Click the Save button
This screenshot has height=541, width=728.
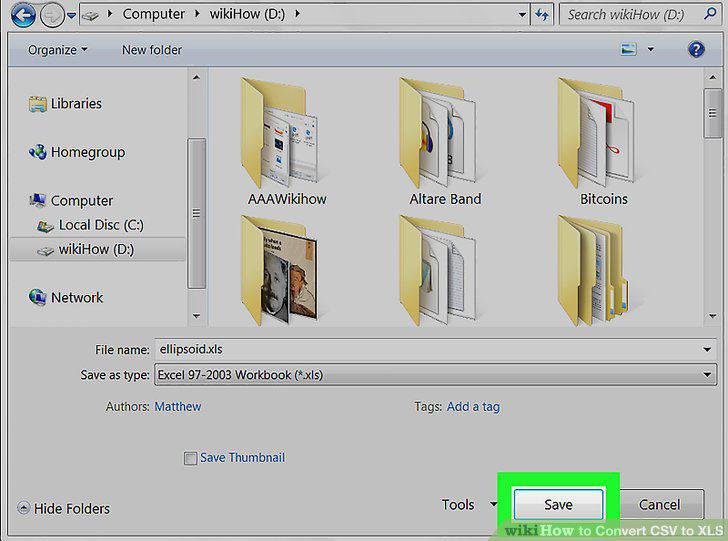click(558, 504)
